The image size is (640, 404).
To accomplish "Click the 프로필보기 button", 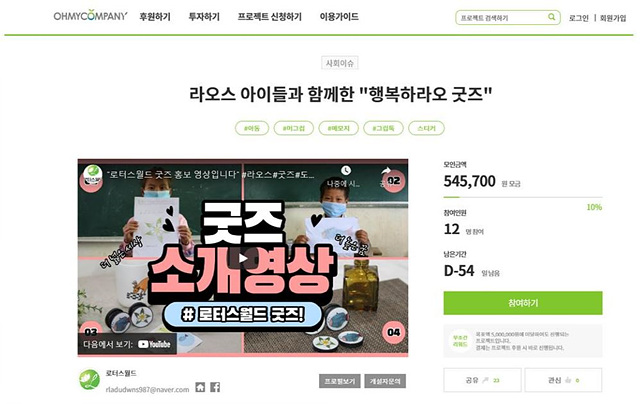I will coord(340,381).
